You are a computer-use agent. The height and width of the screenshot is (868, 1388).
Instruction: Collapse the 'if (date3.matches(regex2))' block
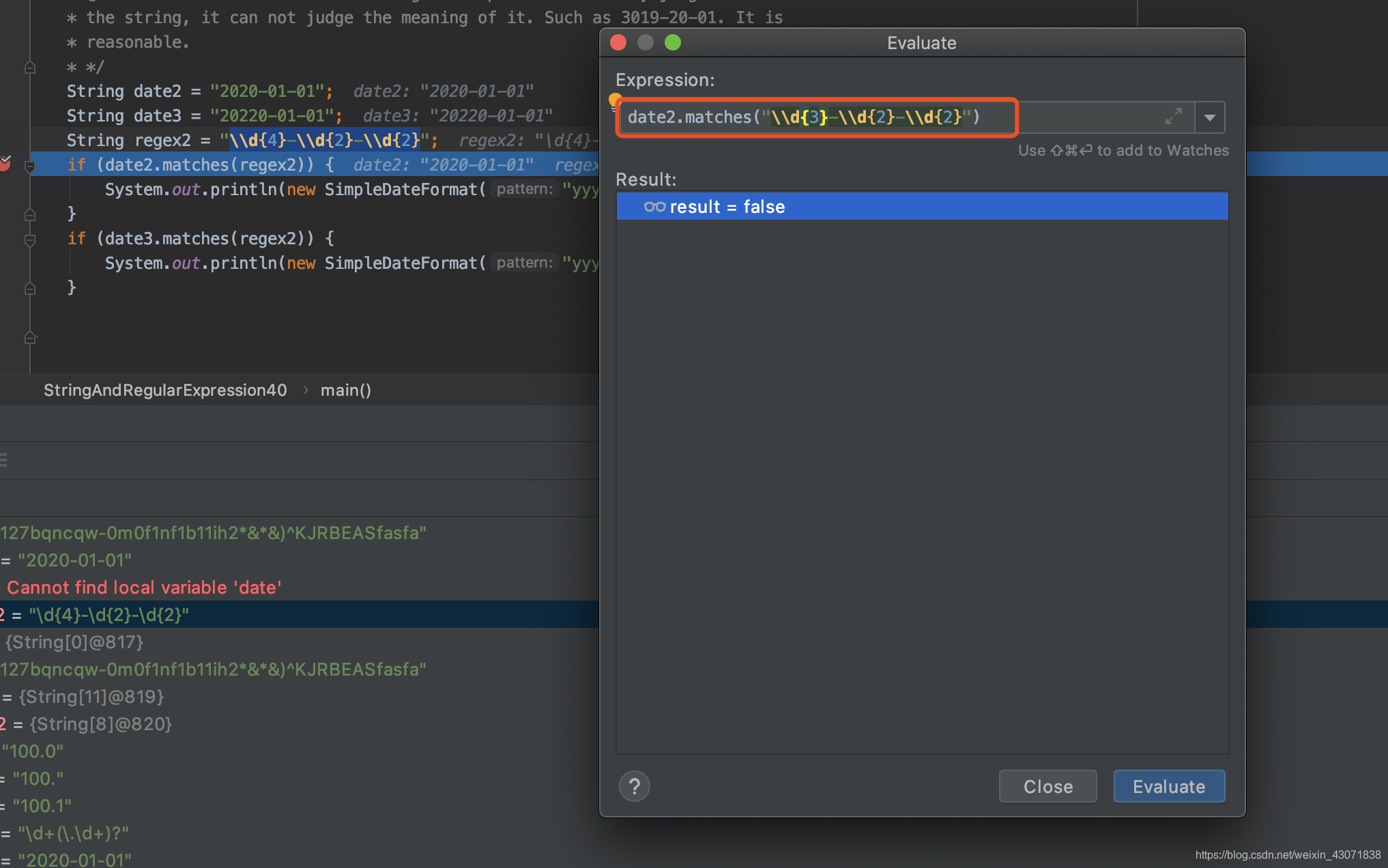30,240
